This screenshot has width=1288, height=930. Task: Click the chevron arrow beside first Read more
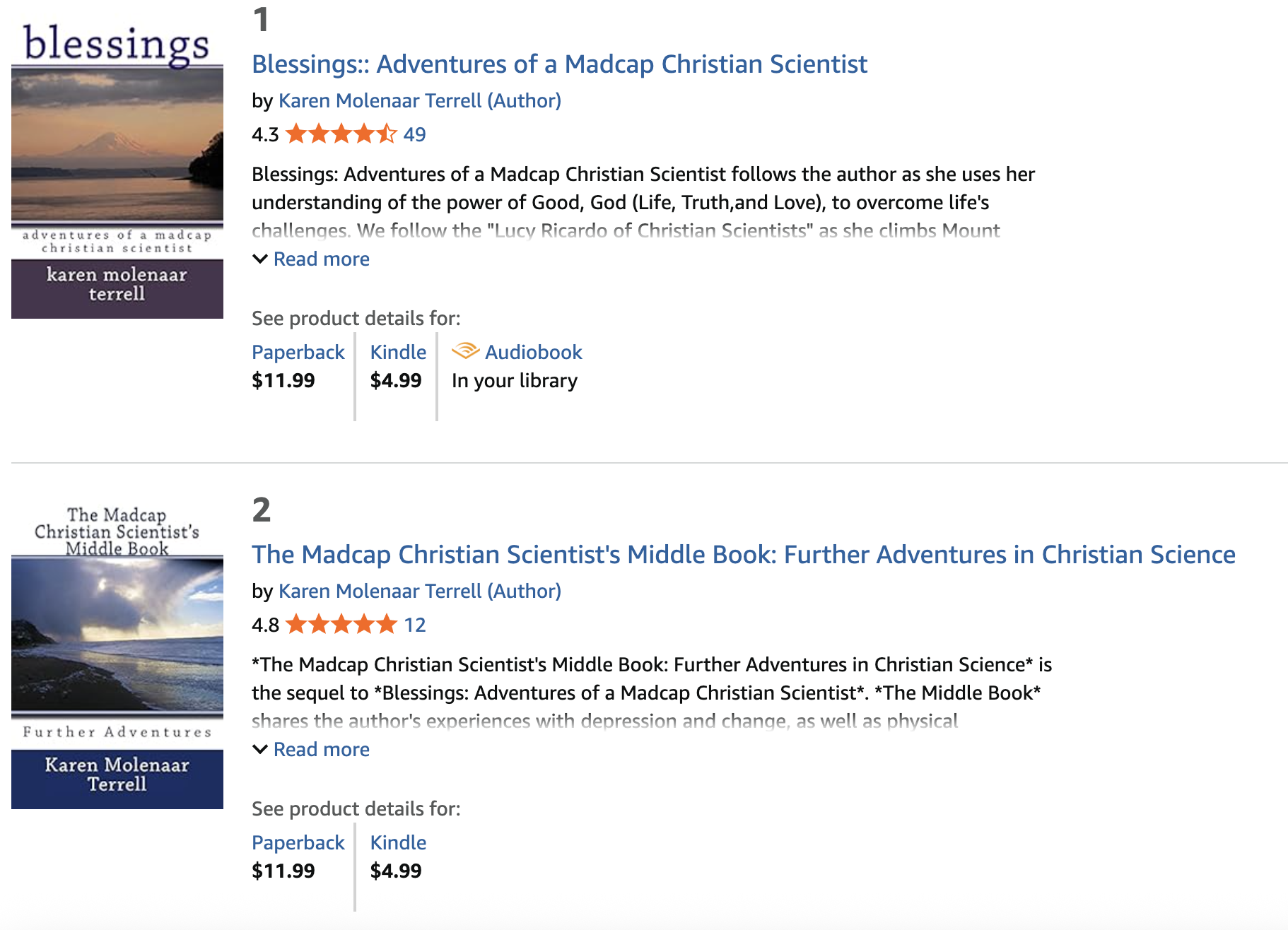[x=260, y=259]
